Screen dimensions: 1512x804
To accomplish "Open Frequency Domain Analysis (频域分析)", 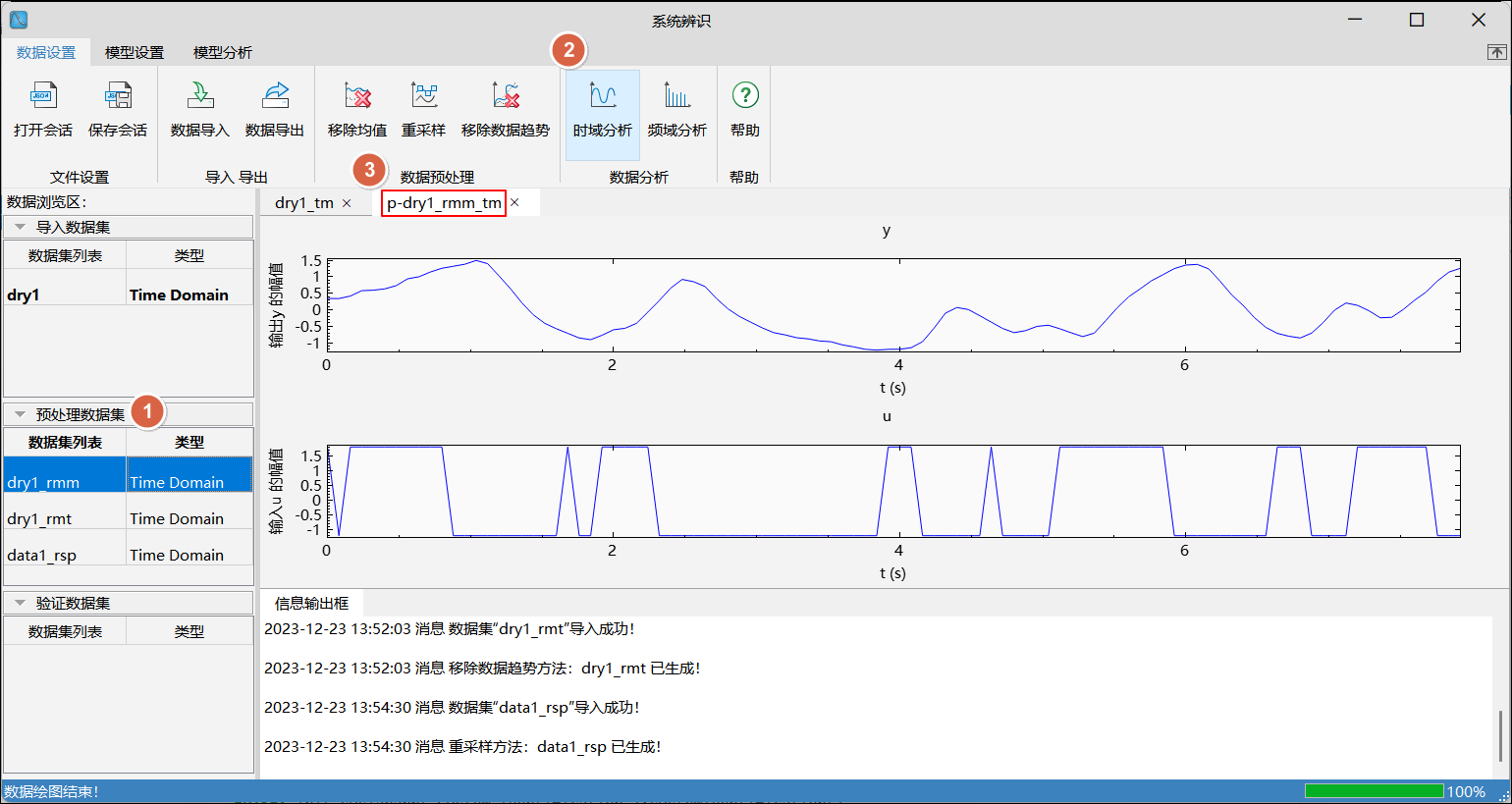I will 676,96.
